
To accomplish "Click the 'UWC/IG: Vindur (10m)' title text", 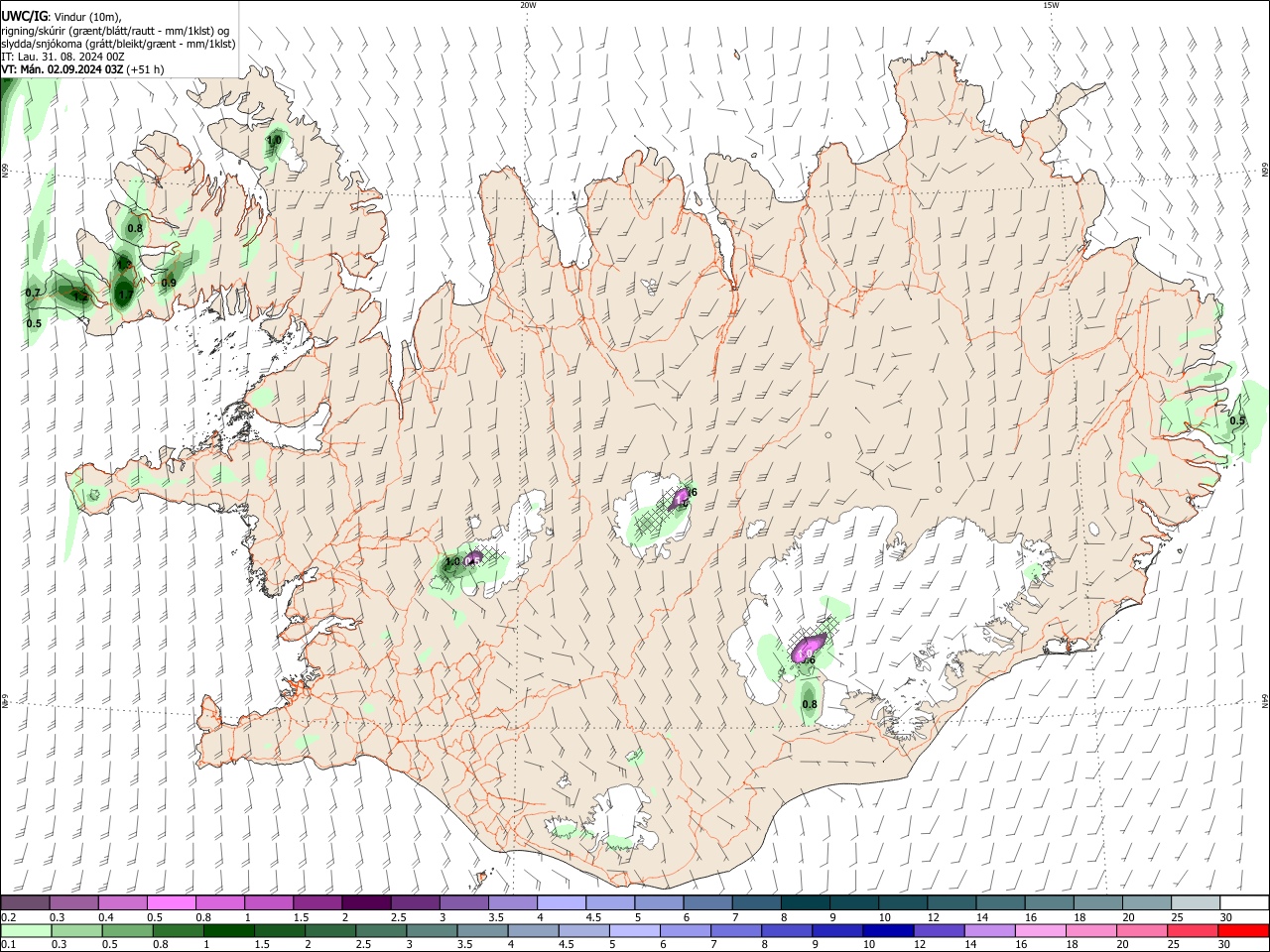I will (x=61, y=16).
